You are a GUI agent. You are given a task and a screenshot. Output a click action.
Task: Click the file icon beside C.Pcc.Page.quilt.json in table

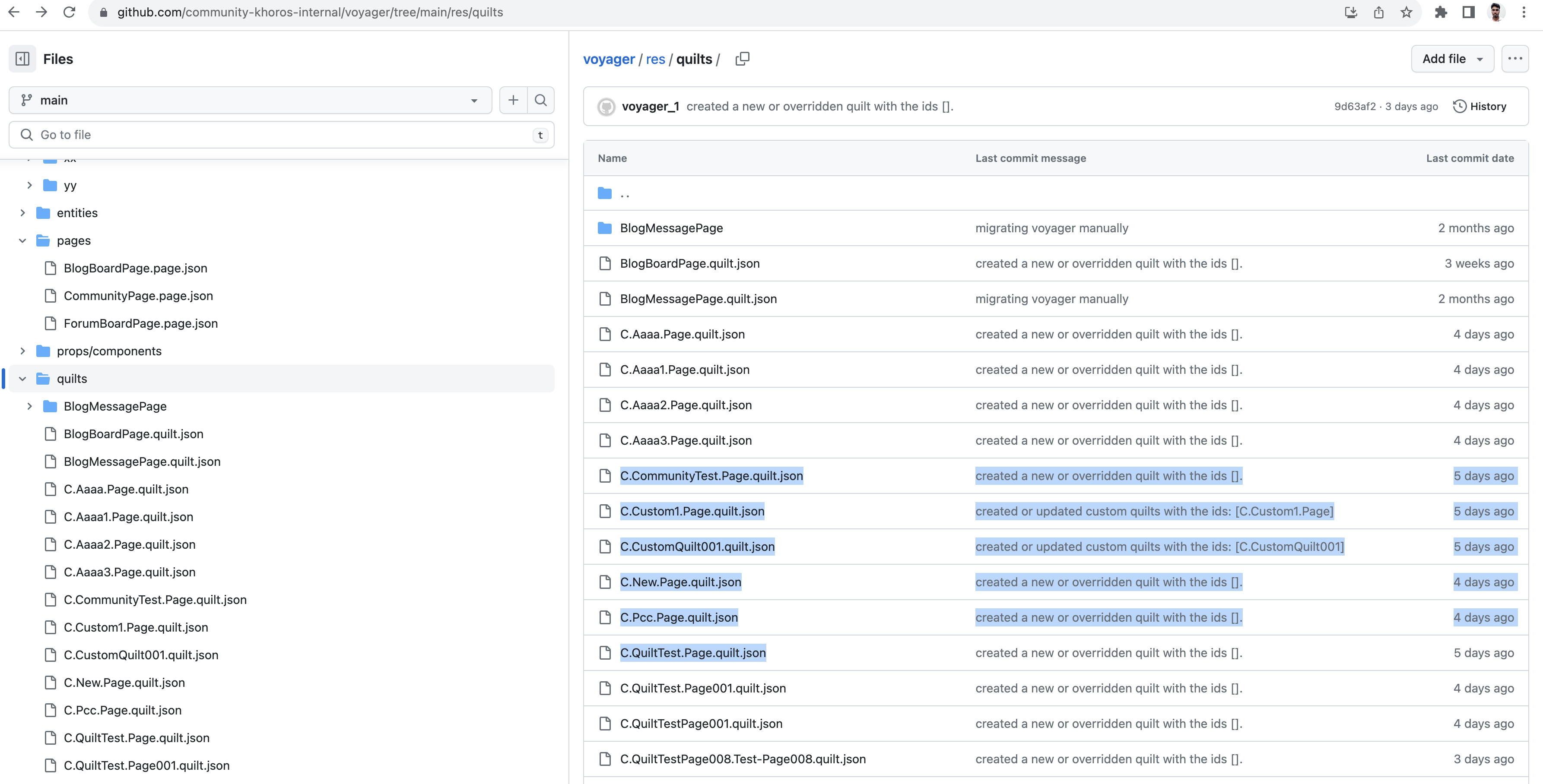[605, 617]
